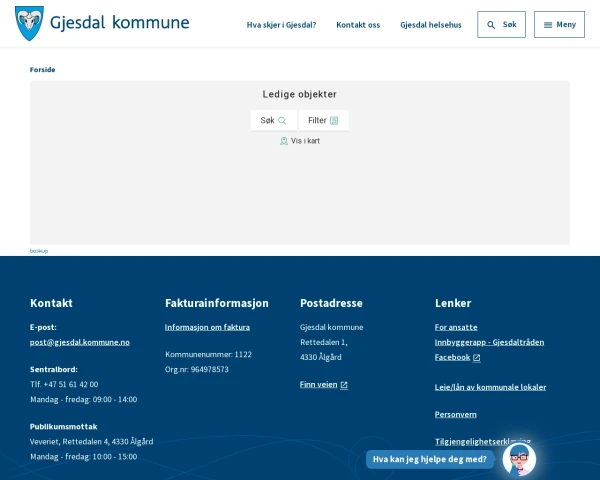The image size is (600, 480).
Task: Open Leie/lån av kommunale lokaler link
Action: (x=490, y=387)
